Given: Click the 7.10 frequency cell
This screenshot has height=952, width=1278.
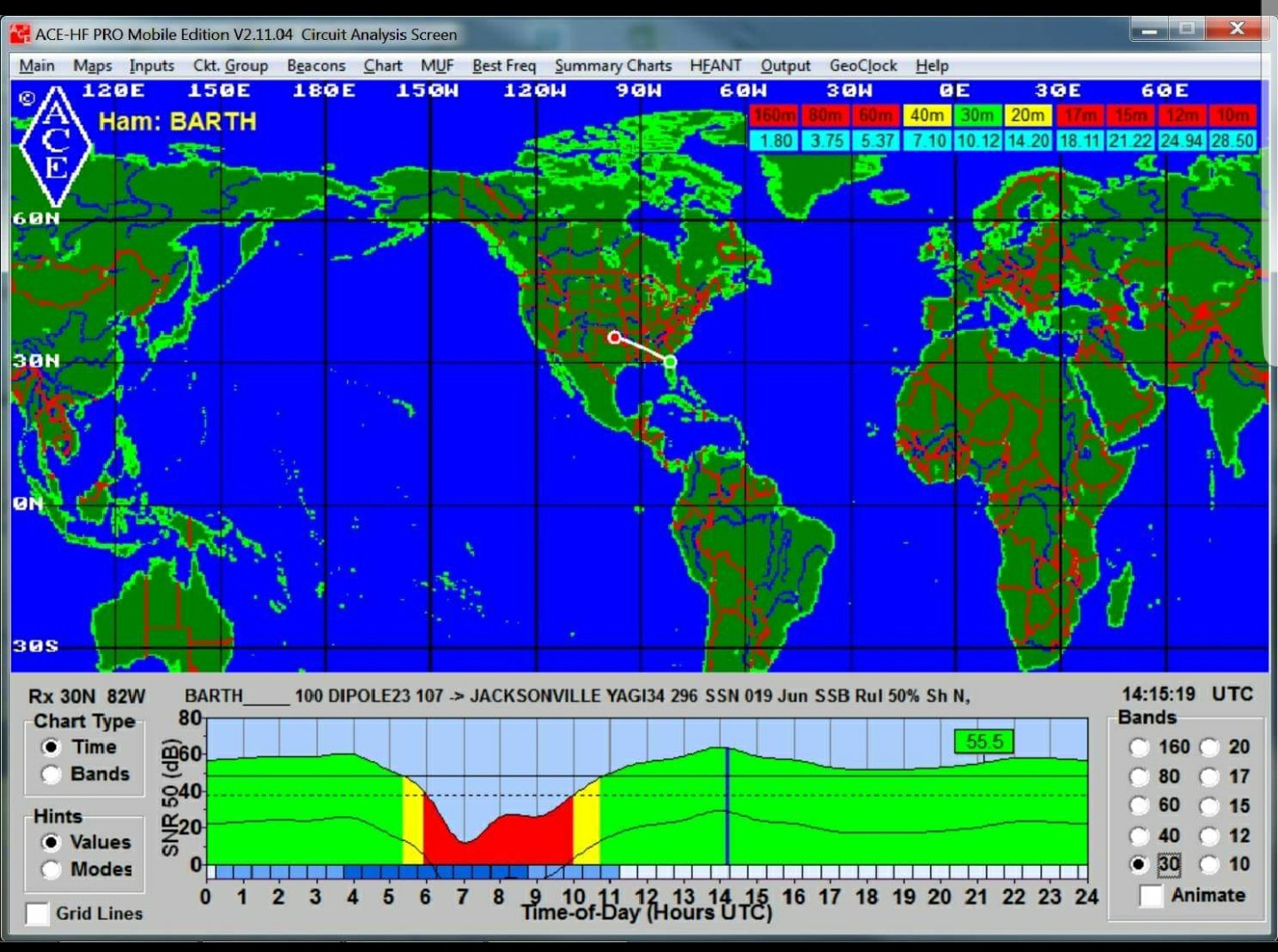Looking at the screenshot, I should (927, 140).
